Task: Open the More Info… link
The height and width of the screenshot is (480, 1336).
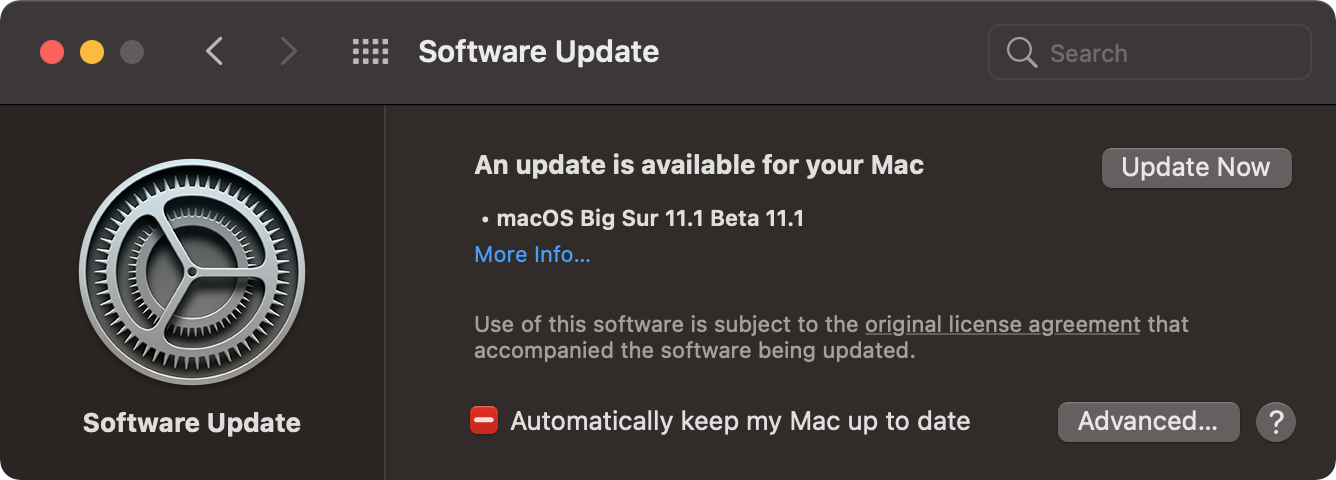Action: pyautogui.click(x=532, y=255)
